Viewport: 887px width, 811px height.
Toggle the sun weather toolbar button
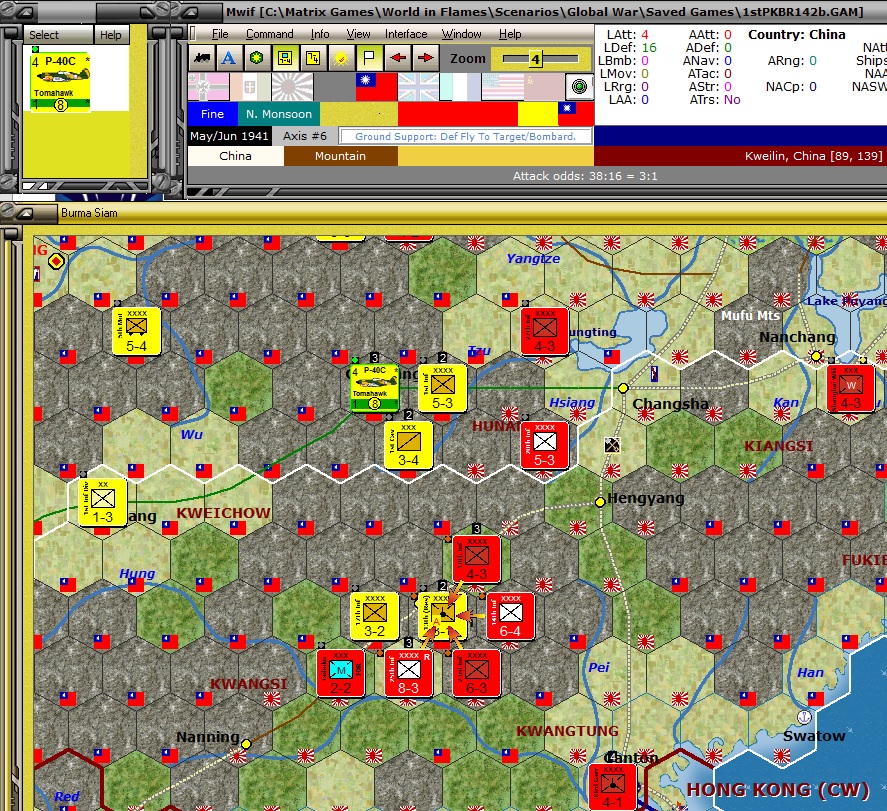[x=341, y=58]
